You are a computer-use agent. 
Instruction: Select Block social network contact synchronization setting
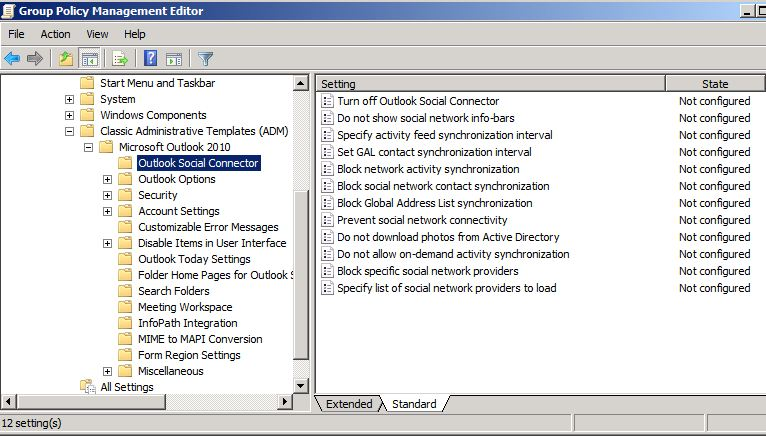point(443,186)
